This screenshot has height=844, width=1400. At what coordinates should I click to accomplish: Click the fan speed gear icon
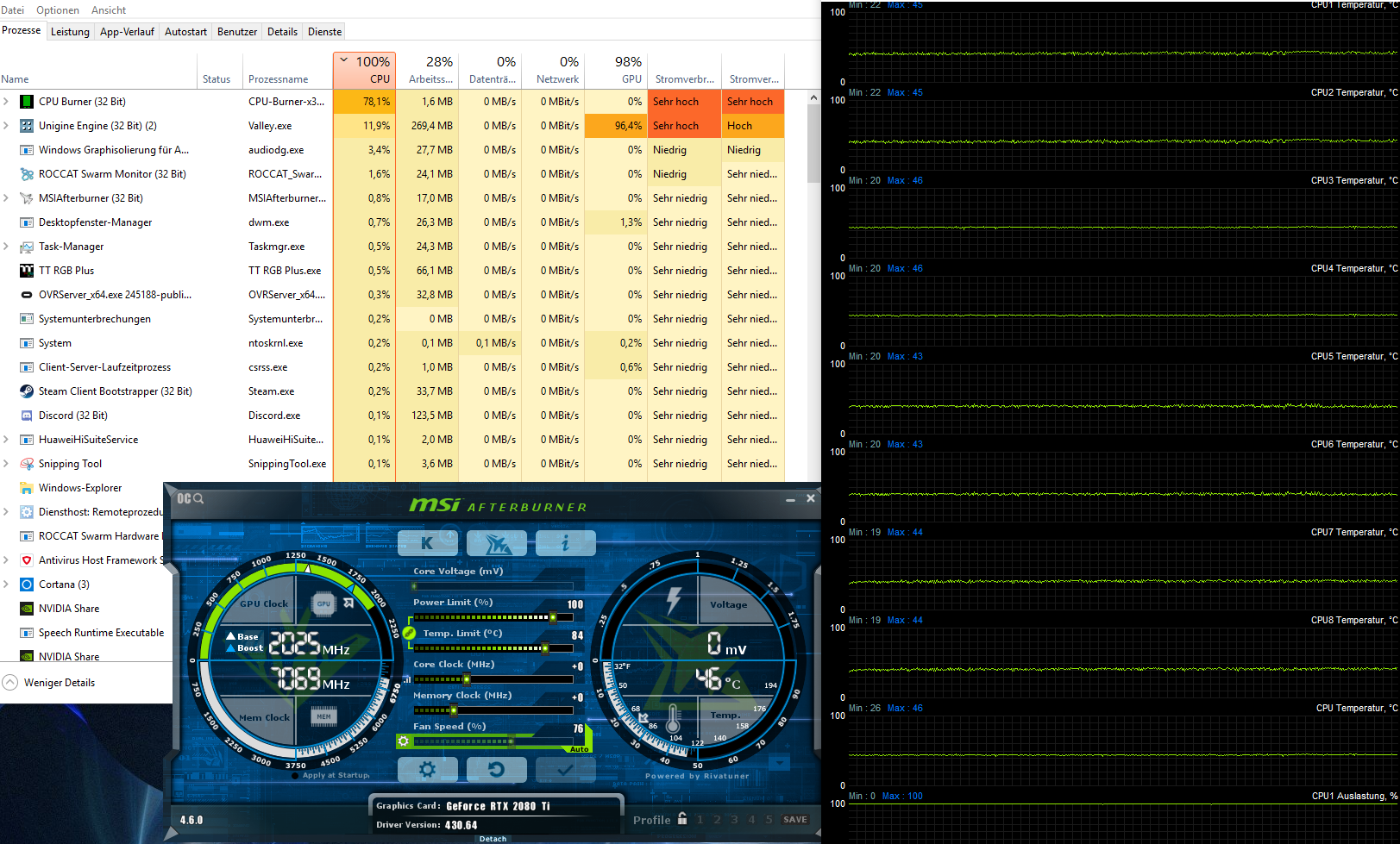click(403, 741)
